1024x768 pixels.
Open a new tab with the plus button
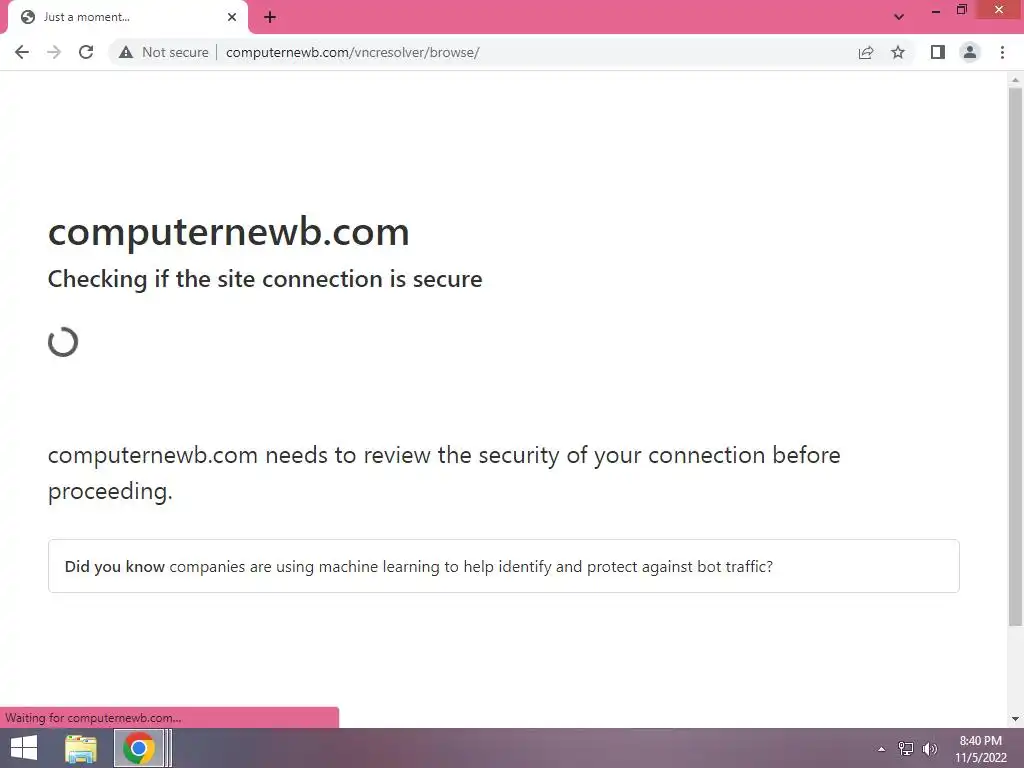270,17
